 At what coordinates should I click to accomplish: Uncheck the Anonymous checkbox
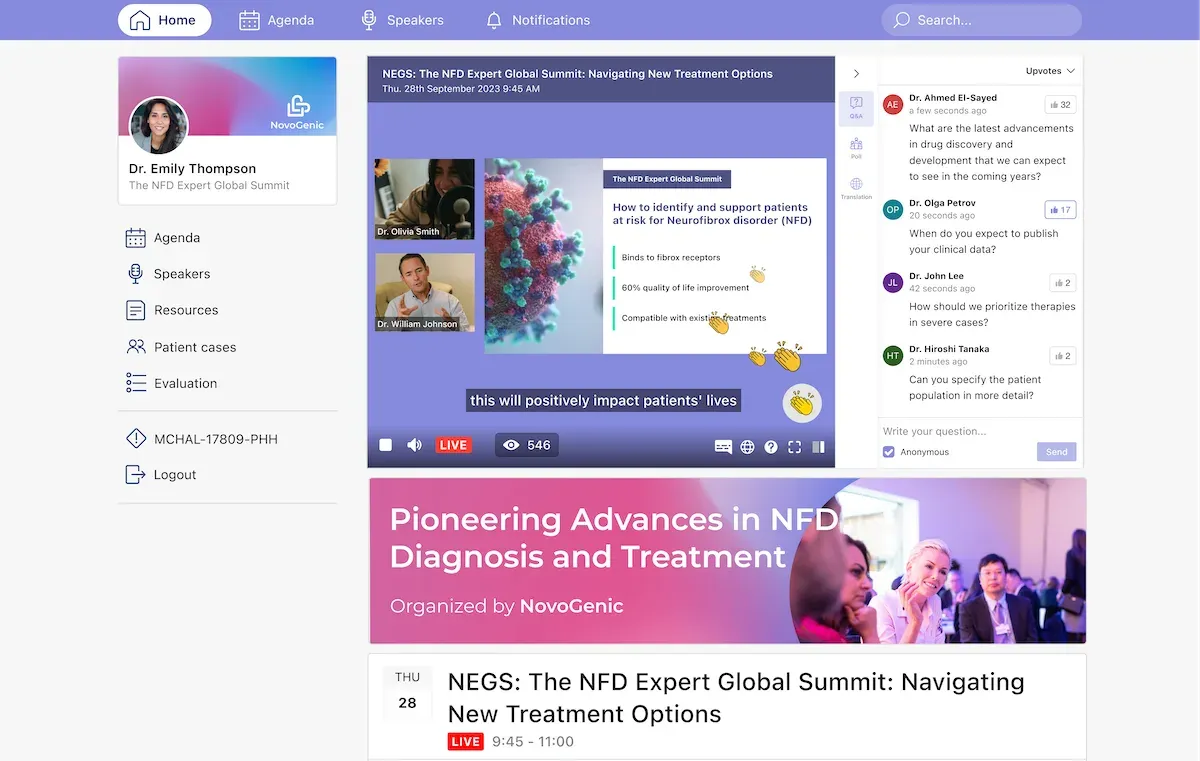coord(889,452)
